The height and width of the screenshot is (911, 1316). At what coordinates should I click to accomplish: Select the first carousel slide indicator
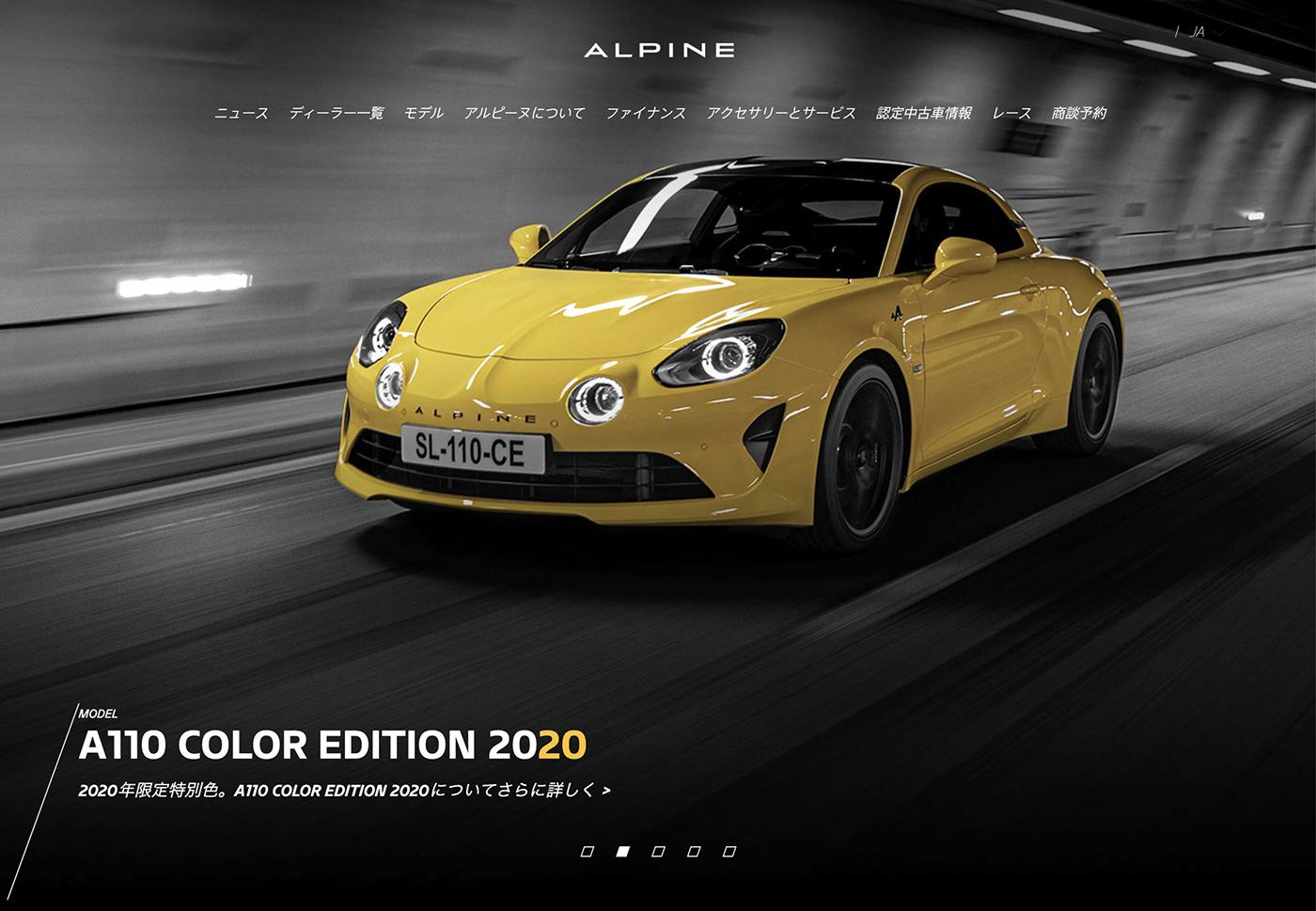(587, 852)
